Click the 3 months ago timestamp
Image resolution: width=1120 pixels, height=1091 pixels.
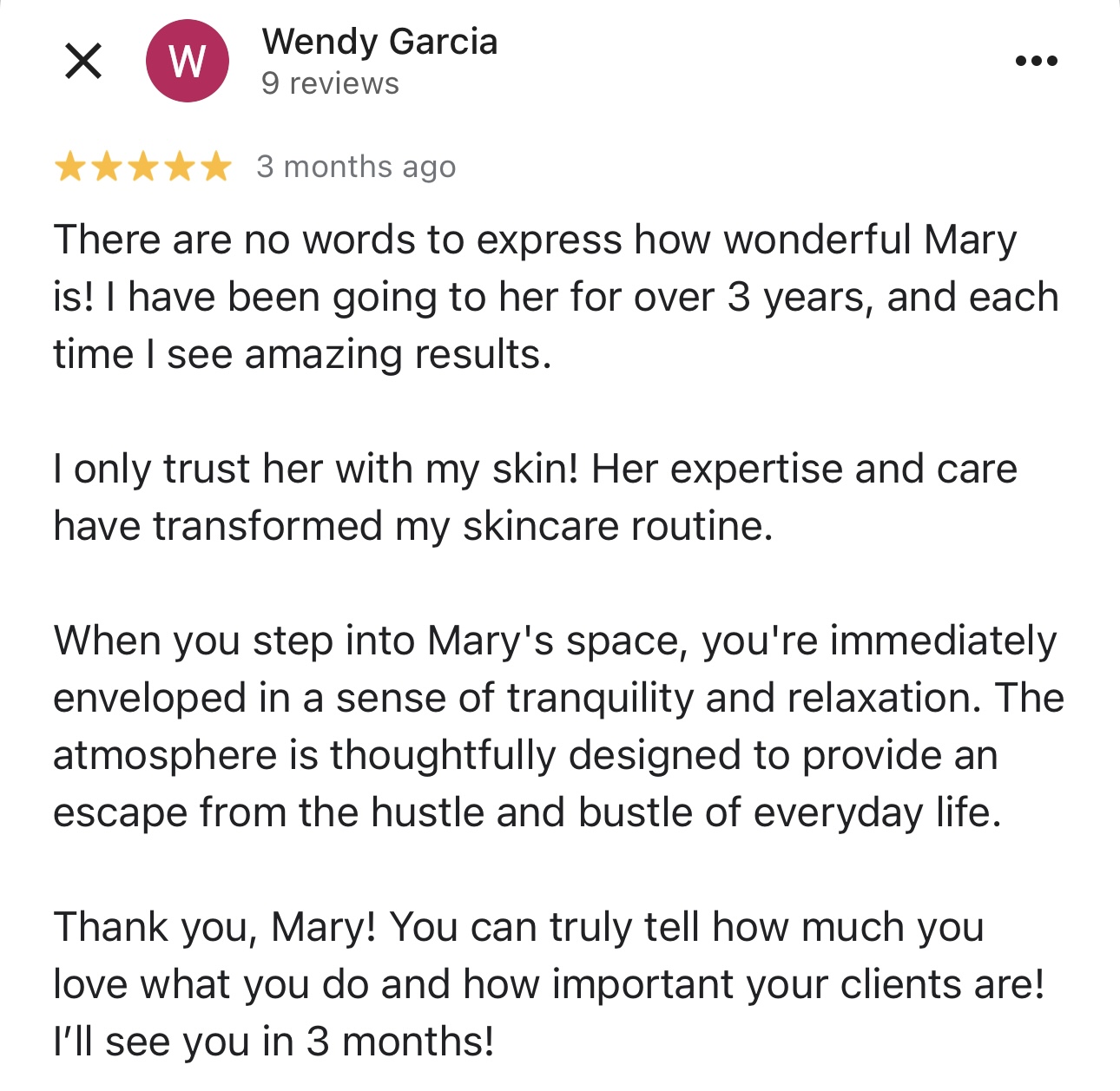(356, 167)
